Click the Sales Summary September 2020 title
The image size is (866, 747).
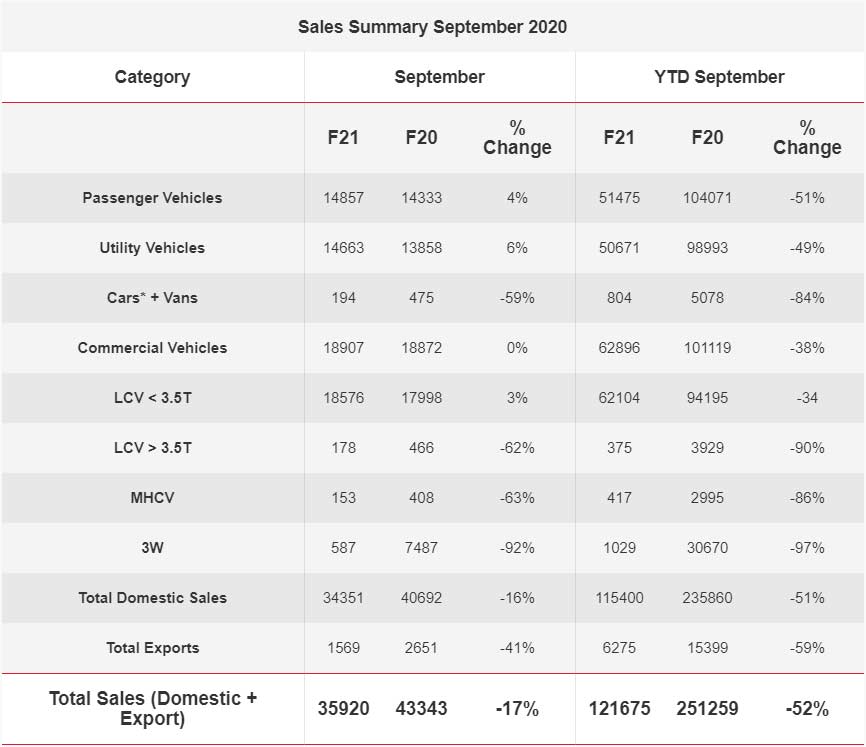432,27
